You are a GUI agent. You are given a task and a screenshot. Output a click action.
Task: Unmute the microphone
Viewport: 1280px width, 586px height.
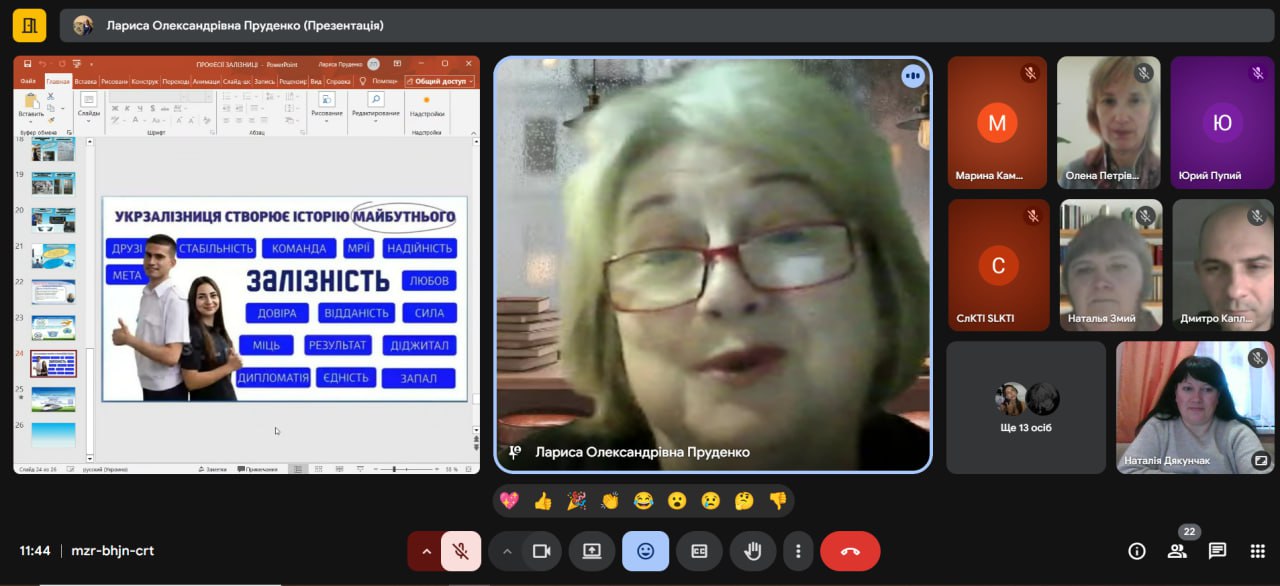point(461,551)
